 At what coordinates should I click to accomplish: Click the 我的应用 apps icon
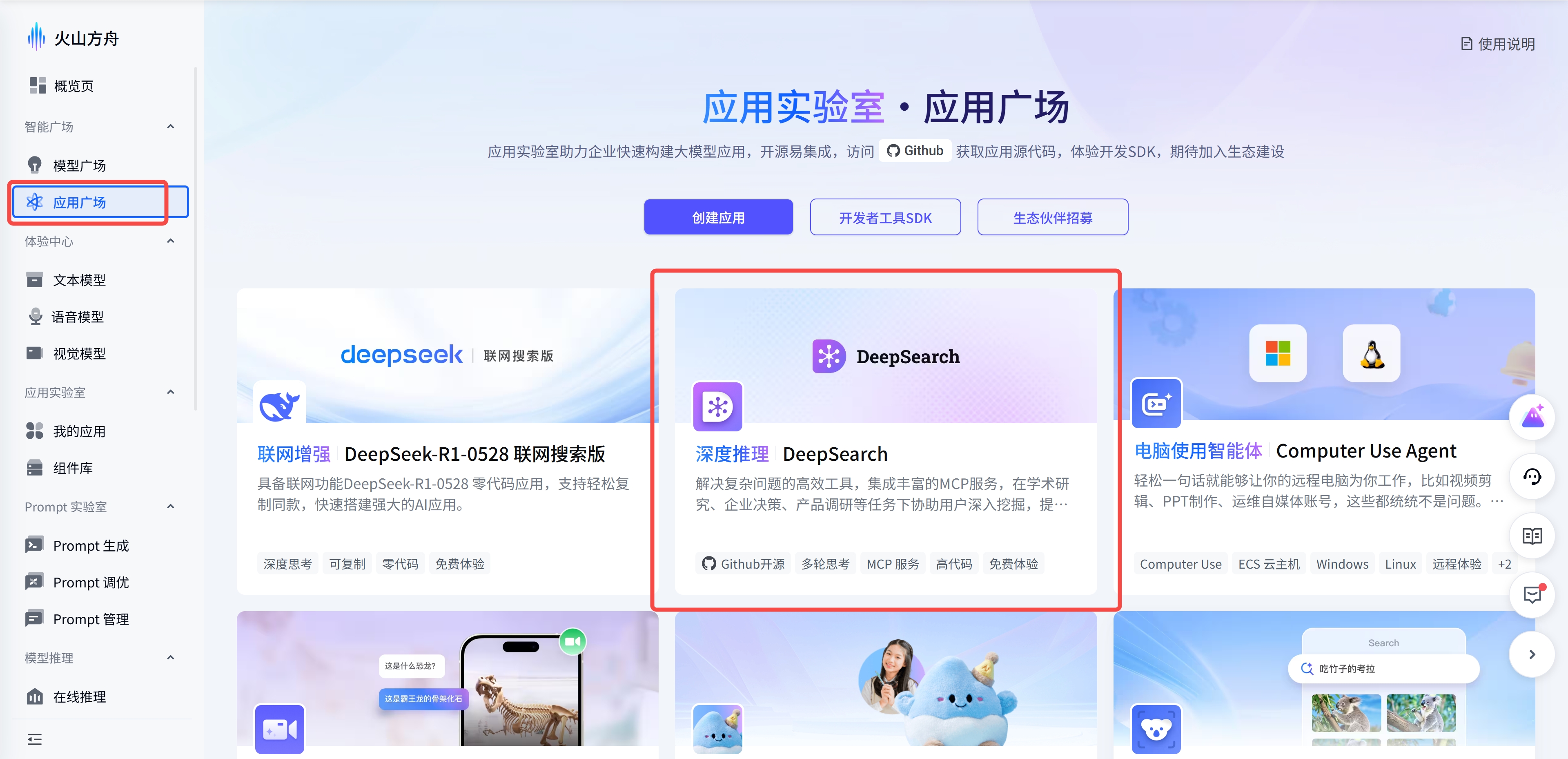35,431
